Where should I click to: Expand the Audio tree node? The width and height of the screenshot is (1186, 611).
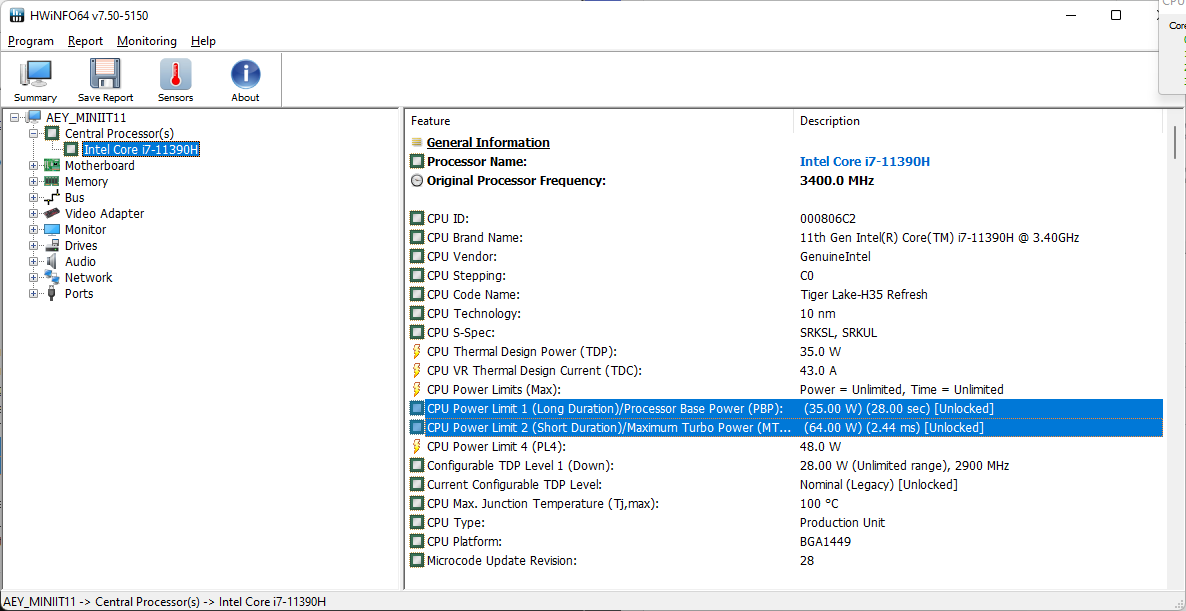[33, 262]
